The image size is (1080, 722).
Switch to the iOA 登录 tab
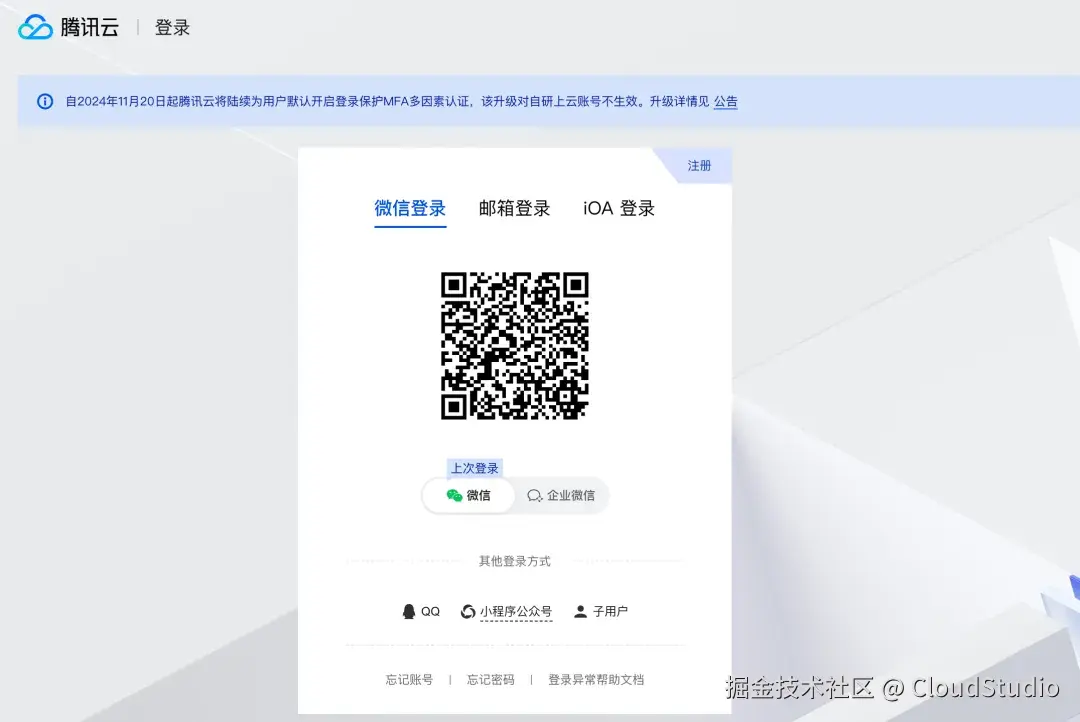coord(617,208)
